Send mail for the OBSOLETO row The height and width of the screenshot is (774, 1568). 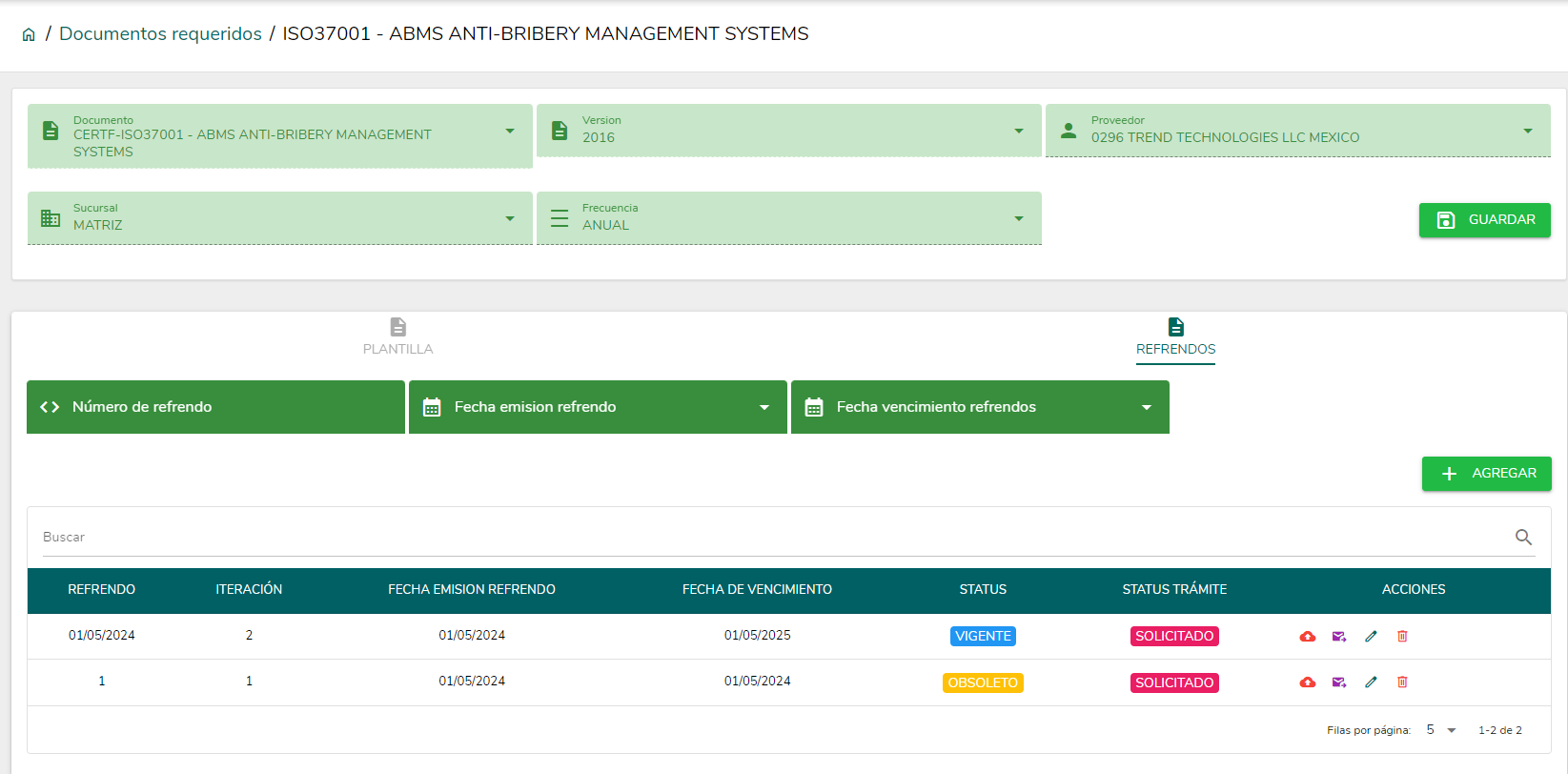pos(1339,682)
